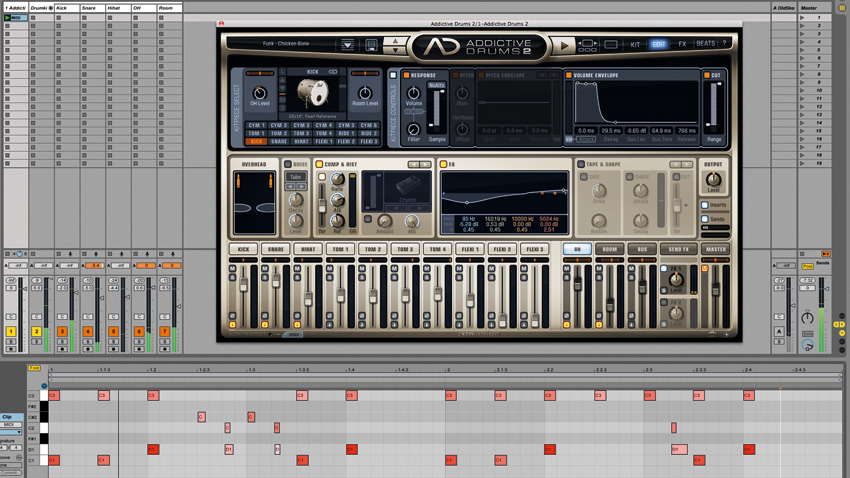Enable the Noise section power button
The width and height of the screenshot is (850, 478).
287,164
